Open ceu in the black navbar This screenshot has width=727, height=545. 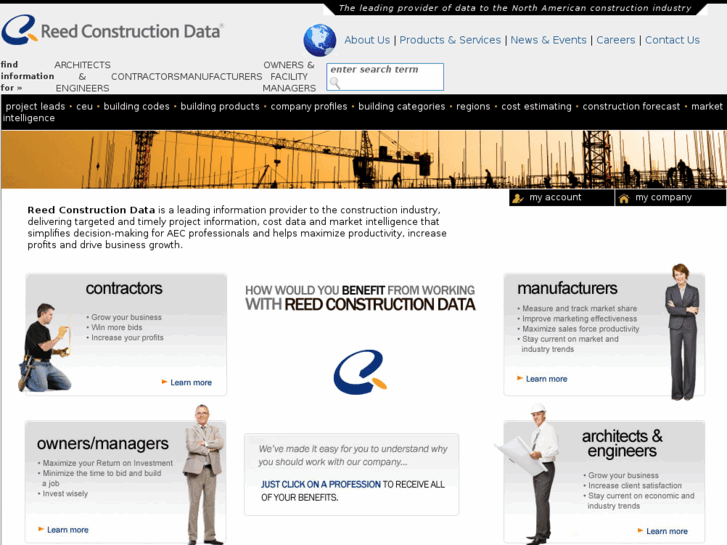coord(84,106)
